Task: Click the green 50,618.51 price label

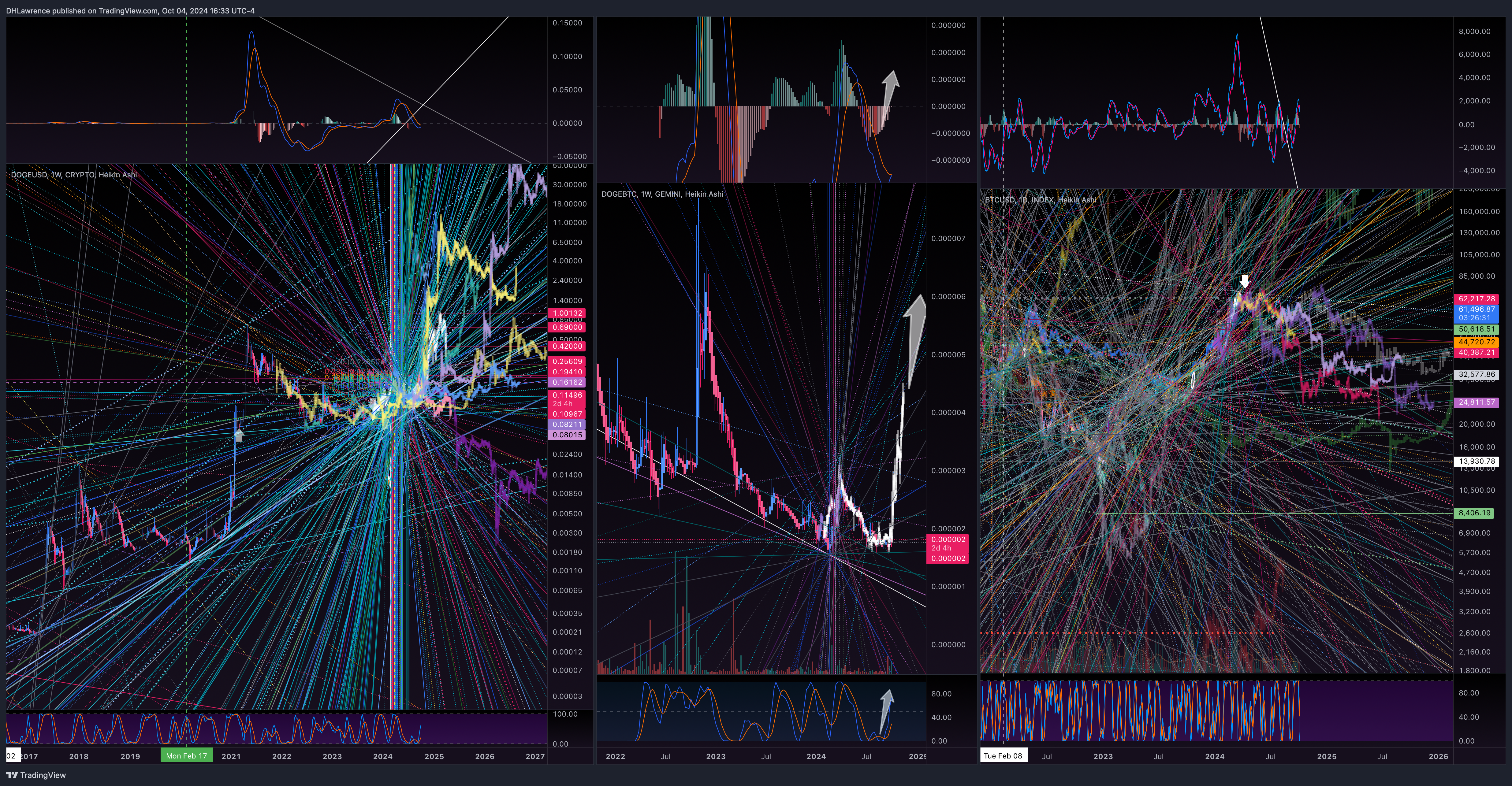Action: [x=1477, y=330]
